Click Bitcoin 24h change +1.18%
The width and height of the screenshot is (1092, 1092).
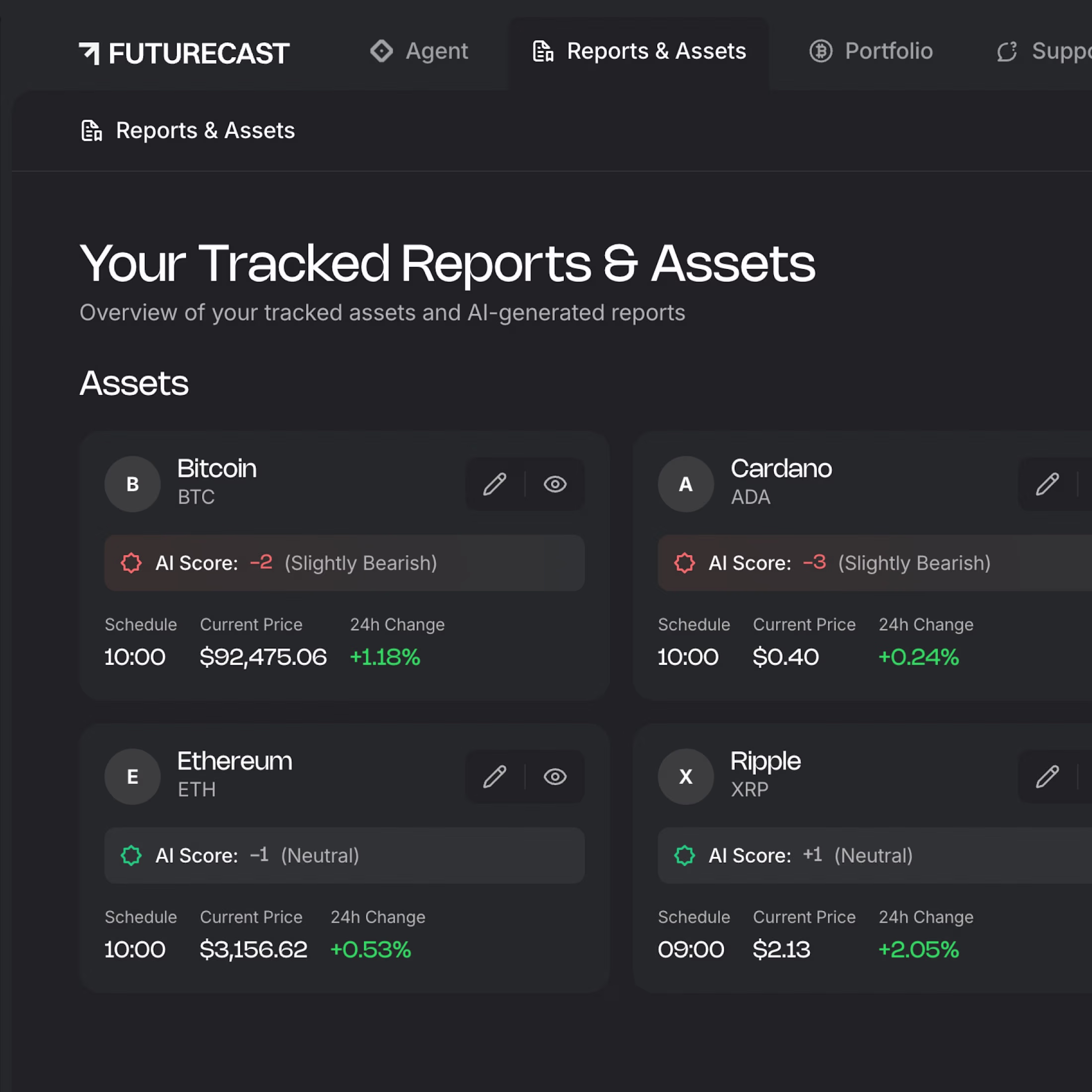click(x=385, y=657)
